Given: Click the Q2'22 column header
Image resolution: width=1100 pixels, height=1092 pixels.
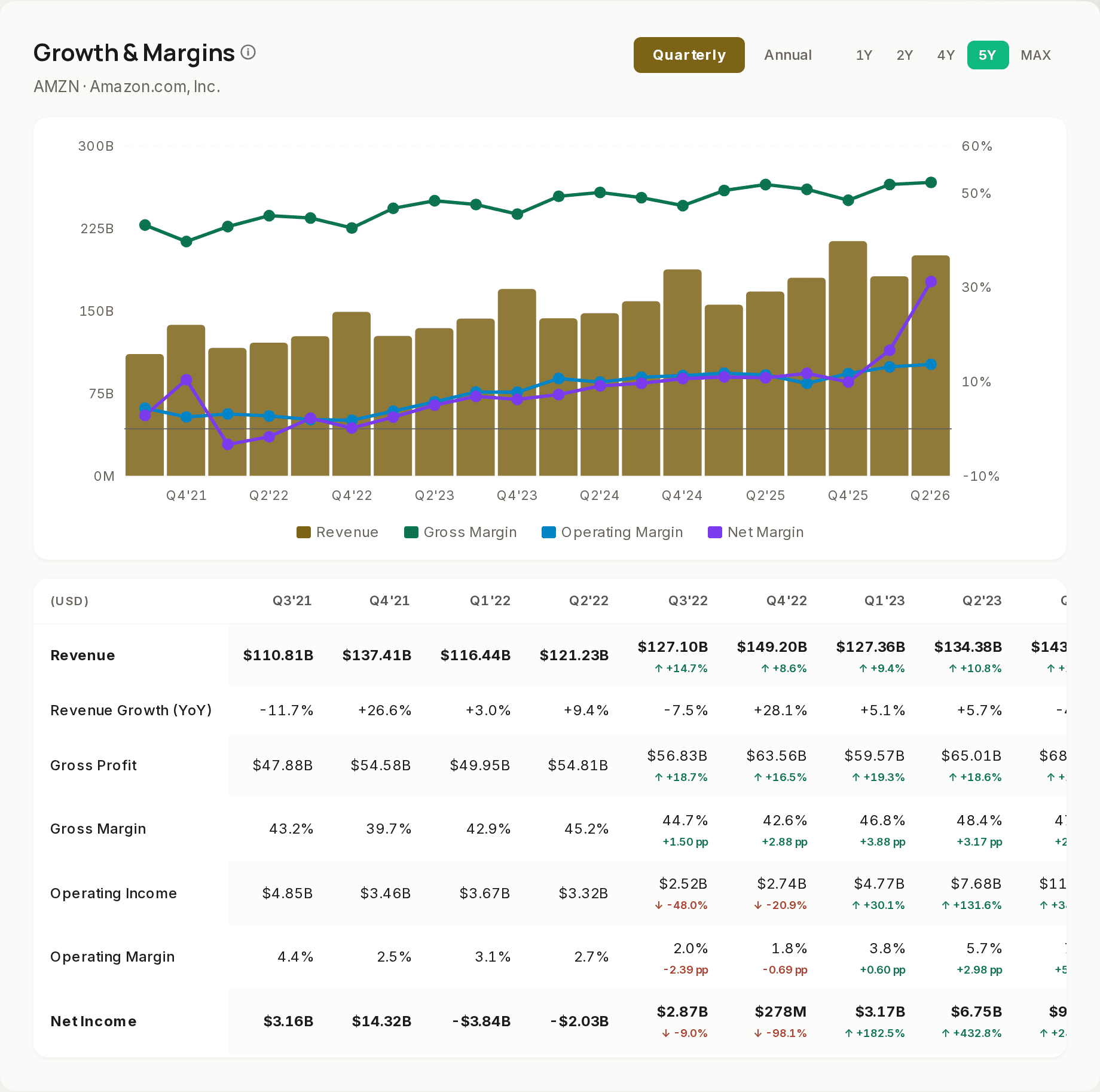Looking at the screenshot, I should point(589,600).
